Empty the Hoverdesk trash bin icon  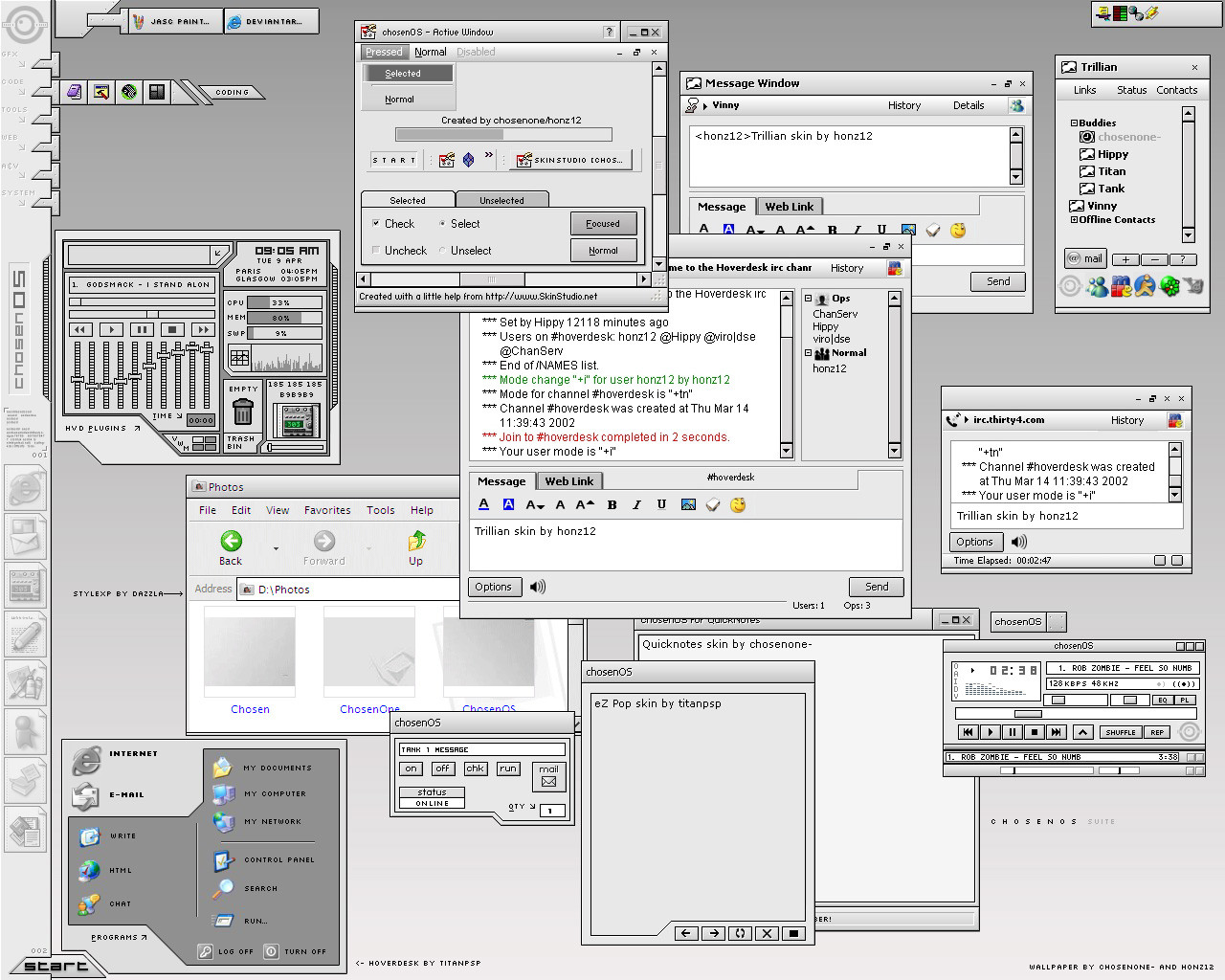(243, 412)
